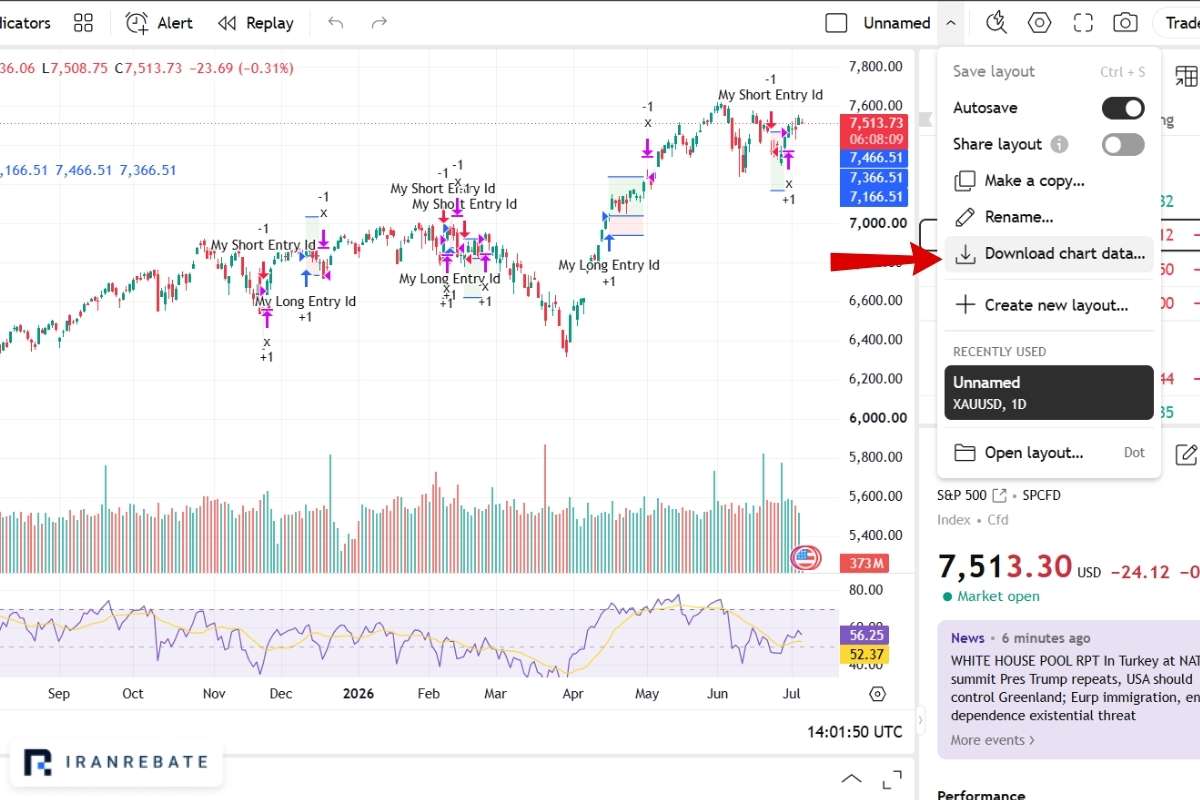
Task: Expand the bottom panel up chevron
Action: click(851, 778)
